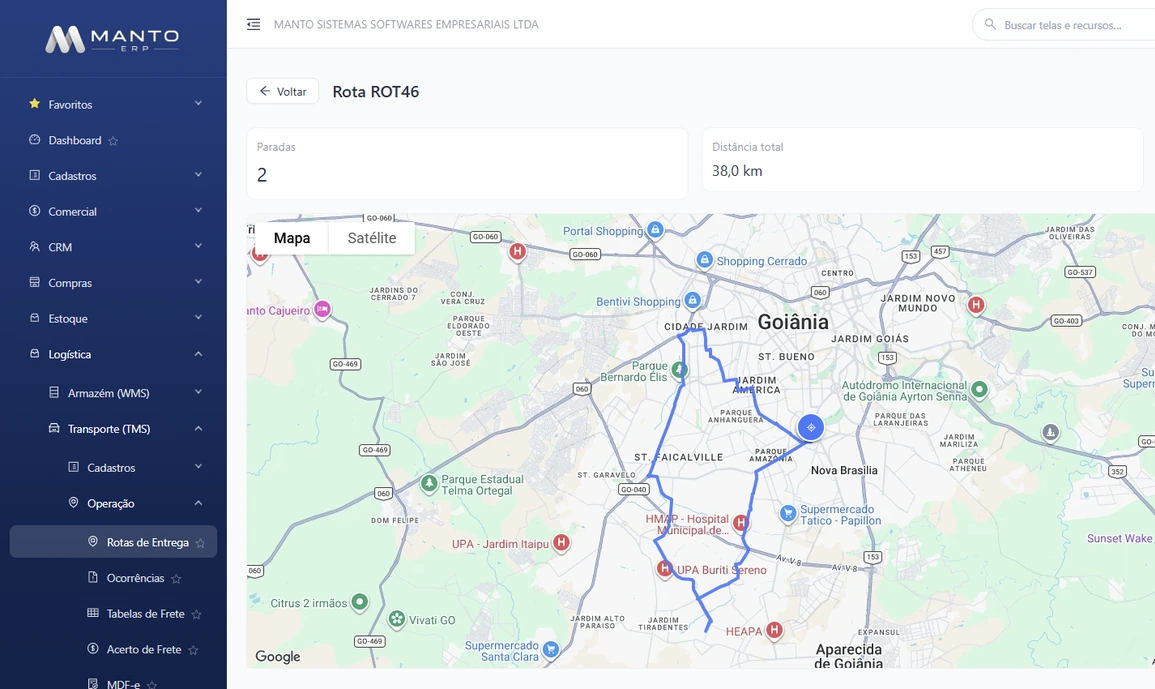Image resolution: width=1155 pixels, height=689 pixels.
Task: Click the Manto ERP logo
Action: pyautogui.click(x=113, y=39)
